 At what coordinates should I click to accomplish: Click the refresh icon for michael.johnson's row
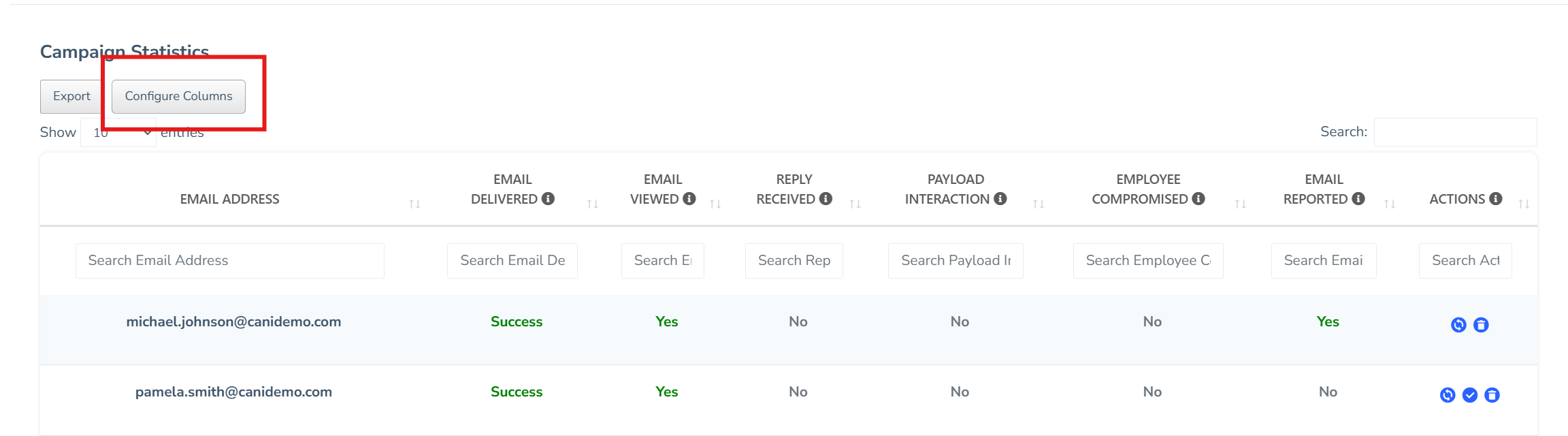pyautogui.click(x=1458, y=325)
